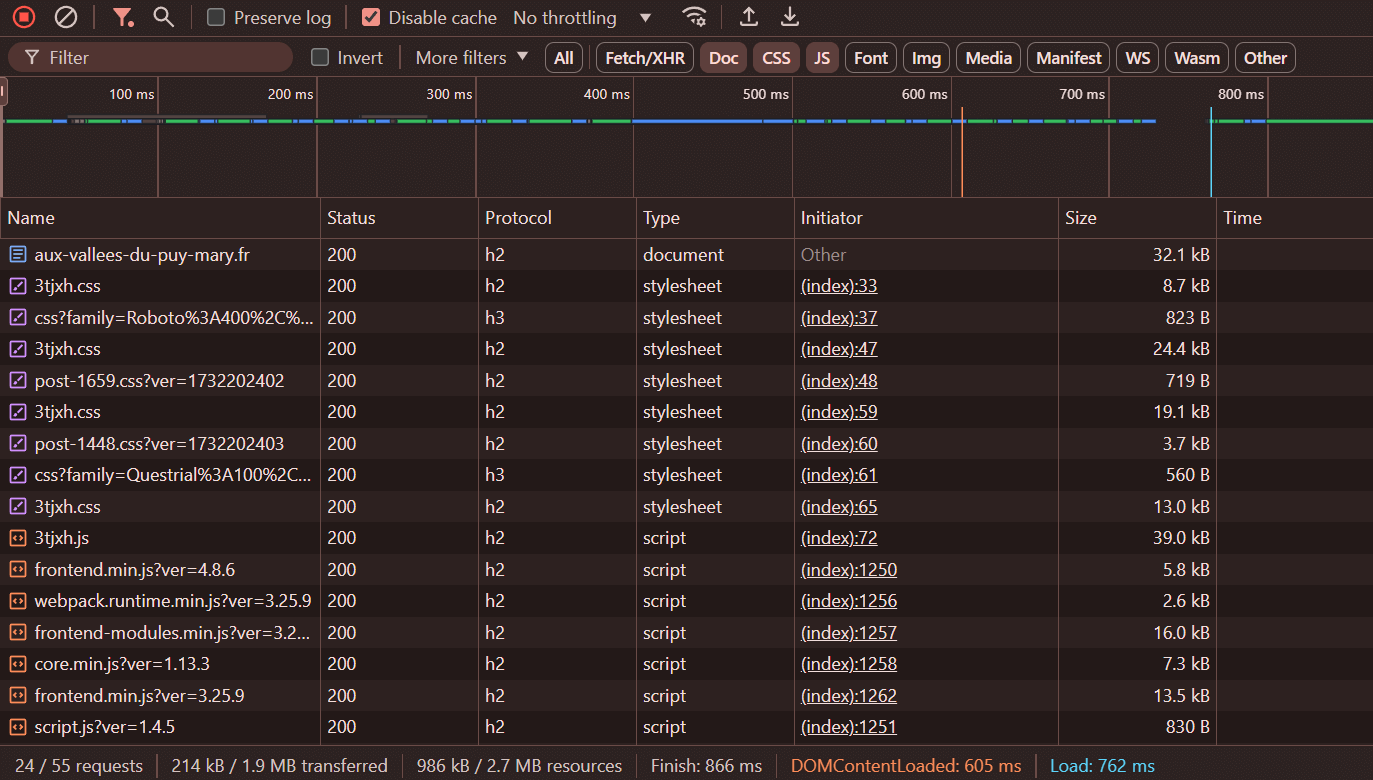1373x780 pixels.
Task: Click the script icon beside frontend.min.js?ver=3.25.9
Action: [x=17, y=696]
